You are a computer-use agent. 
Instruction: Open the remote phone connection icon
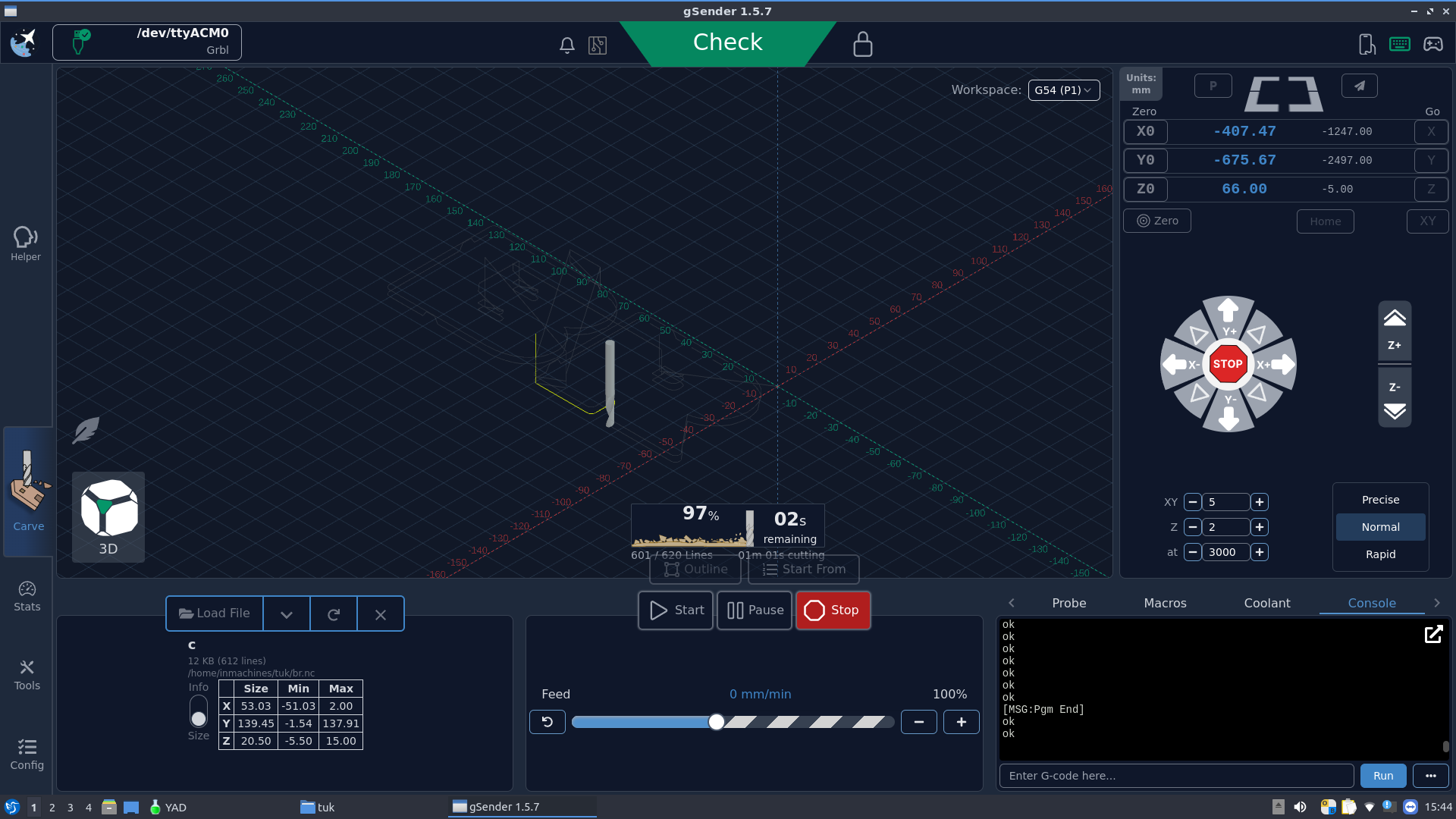click(x=1367, y=44)
